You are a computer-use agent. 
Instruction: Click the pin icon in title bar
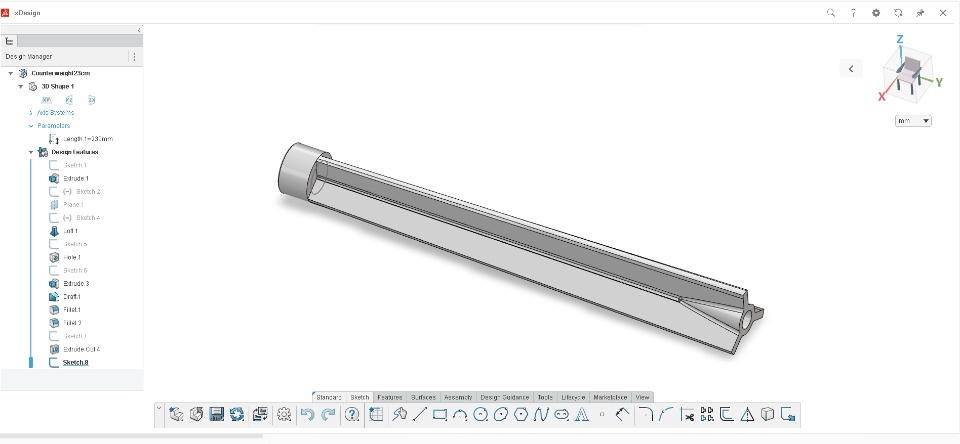point(920,12)
